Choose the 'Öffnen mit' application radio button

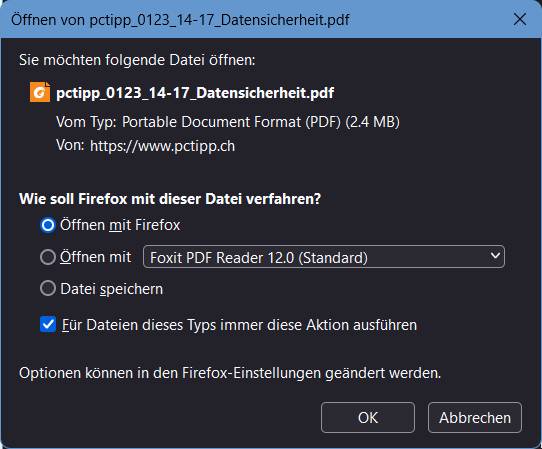pyautogui.click(x=48, y=257)
